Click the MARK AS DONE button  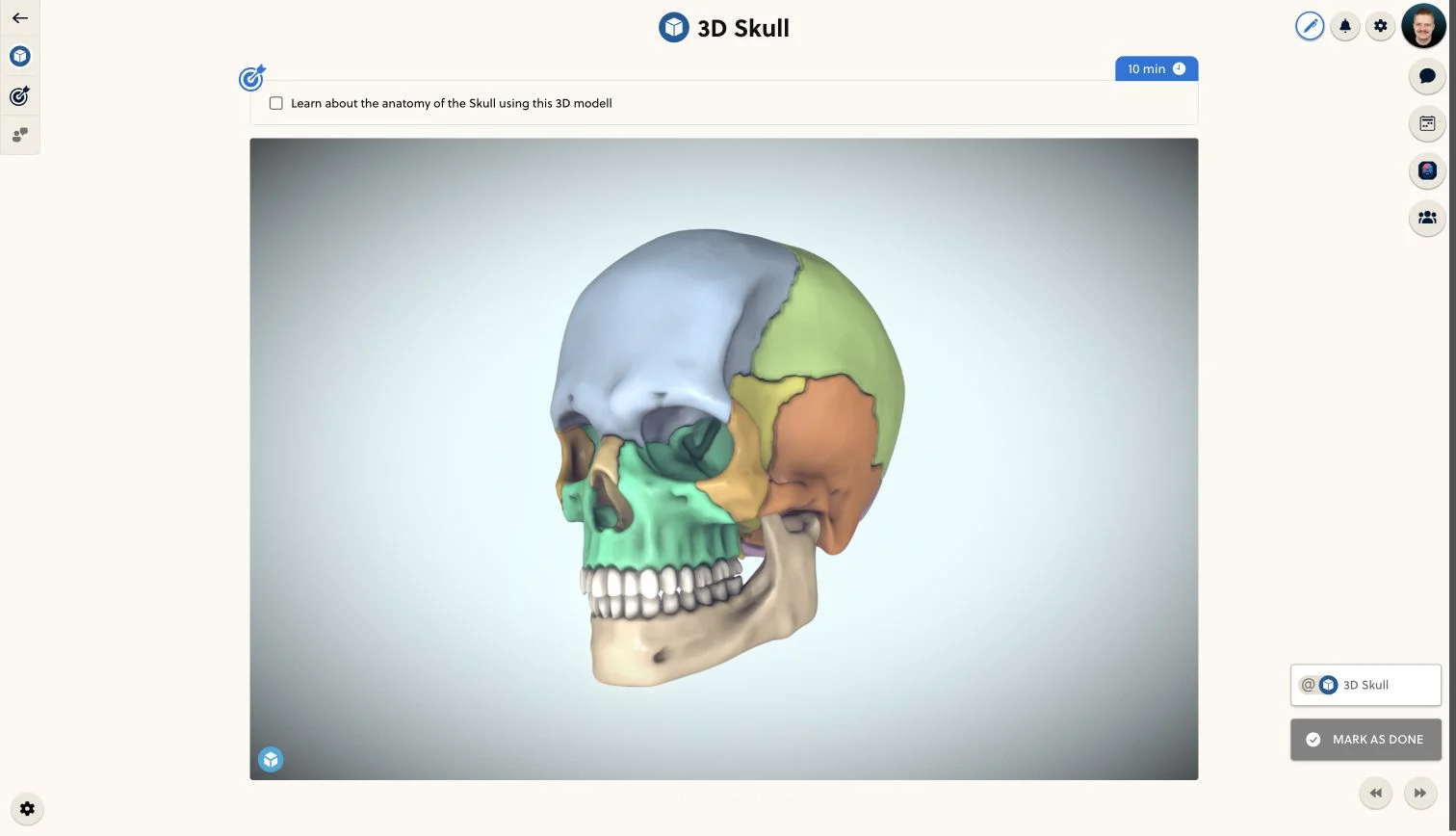point(1365,740)
